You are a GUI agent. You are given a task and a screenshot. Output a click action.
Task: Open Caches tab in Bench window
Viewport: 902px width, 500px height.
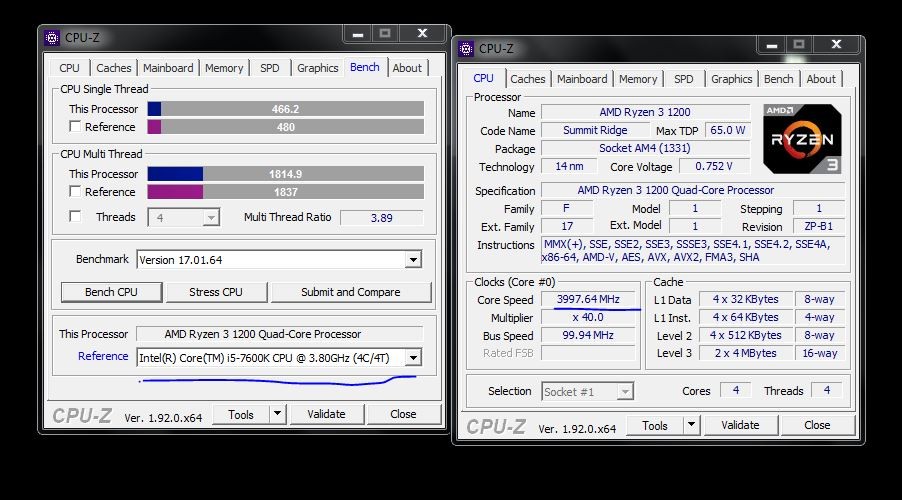point(113,68)
